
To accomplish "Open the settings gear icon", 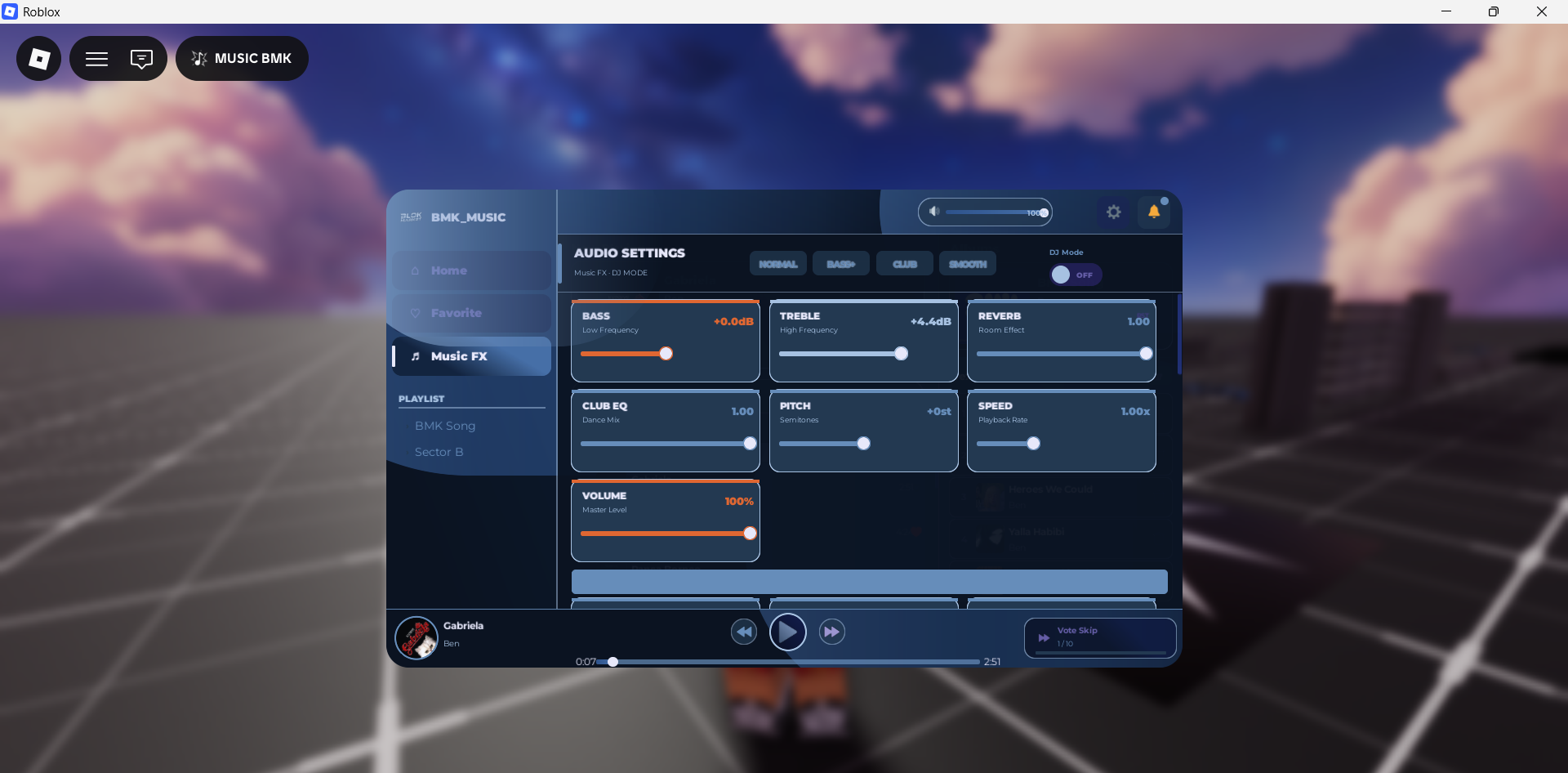I will pyautogui.click(x=1113, y=212).
